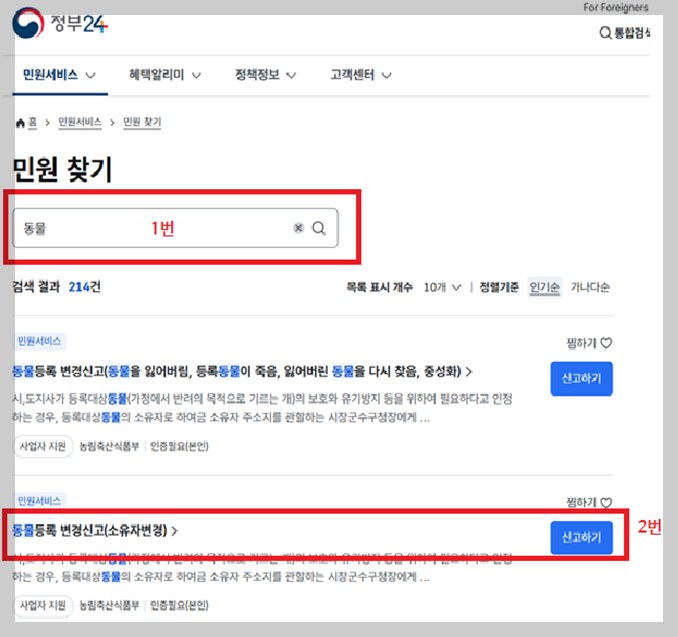Expand the 민원서비스 menu
Viewport: 678px width, 637px height.
59,75
